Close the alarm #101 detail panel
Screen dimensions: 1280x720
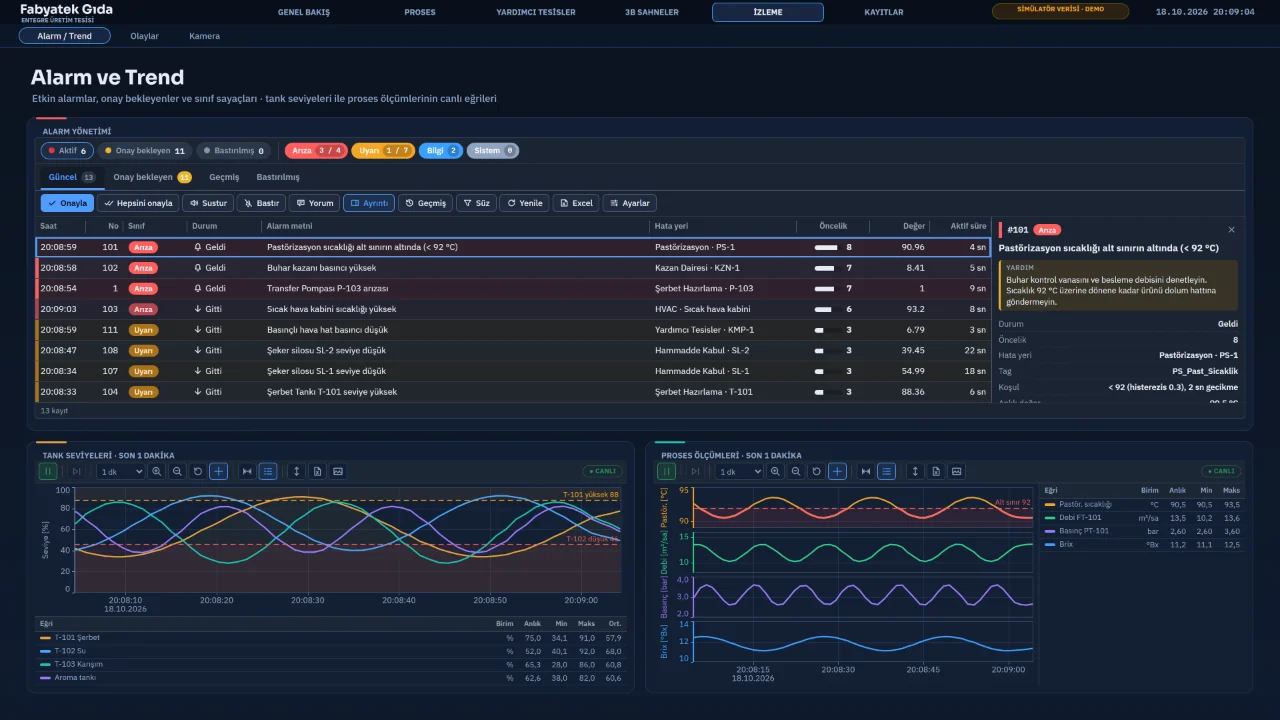coord(1231,230)
